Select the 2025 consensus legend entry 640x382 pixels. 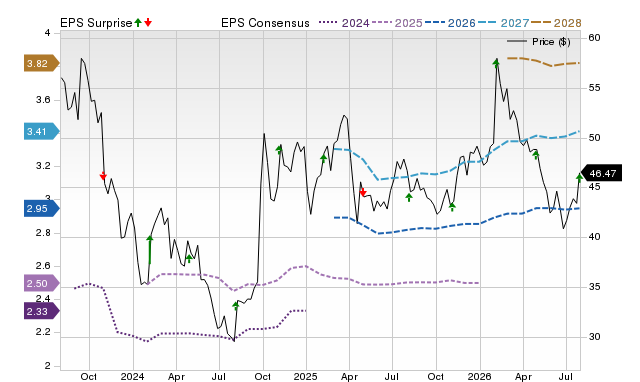pyautogui.click(x=397, y=23)
